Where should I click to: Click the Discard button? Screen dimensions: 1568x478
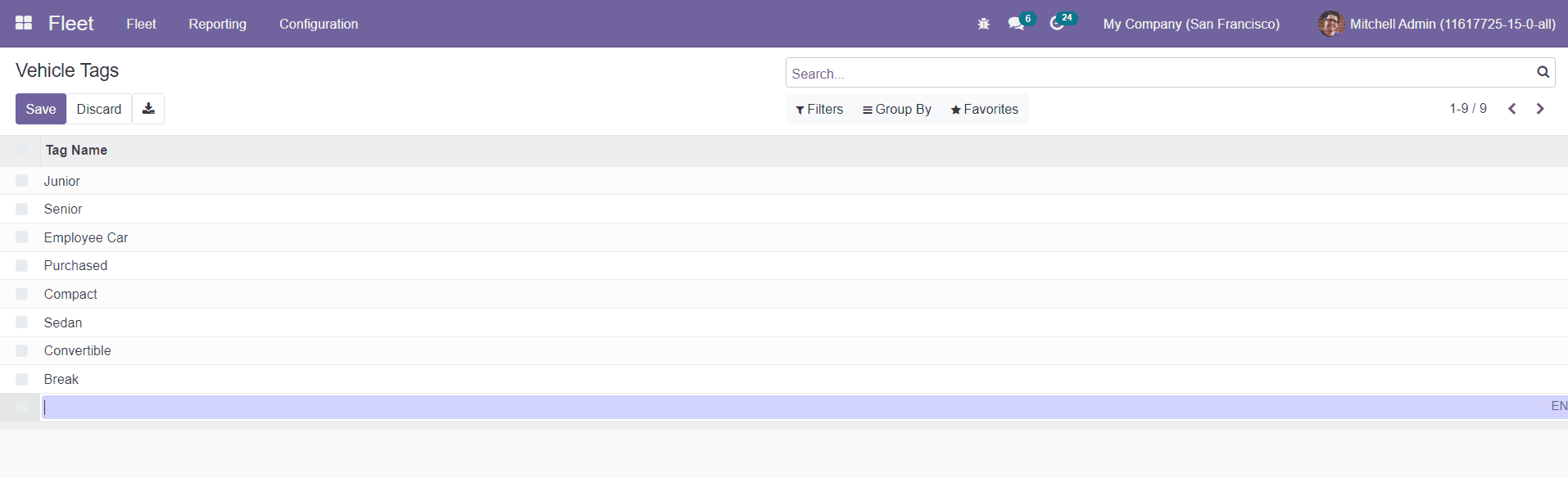99,109
